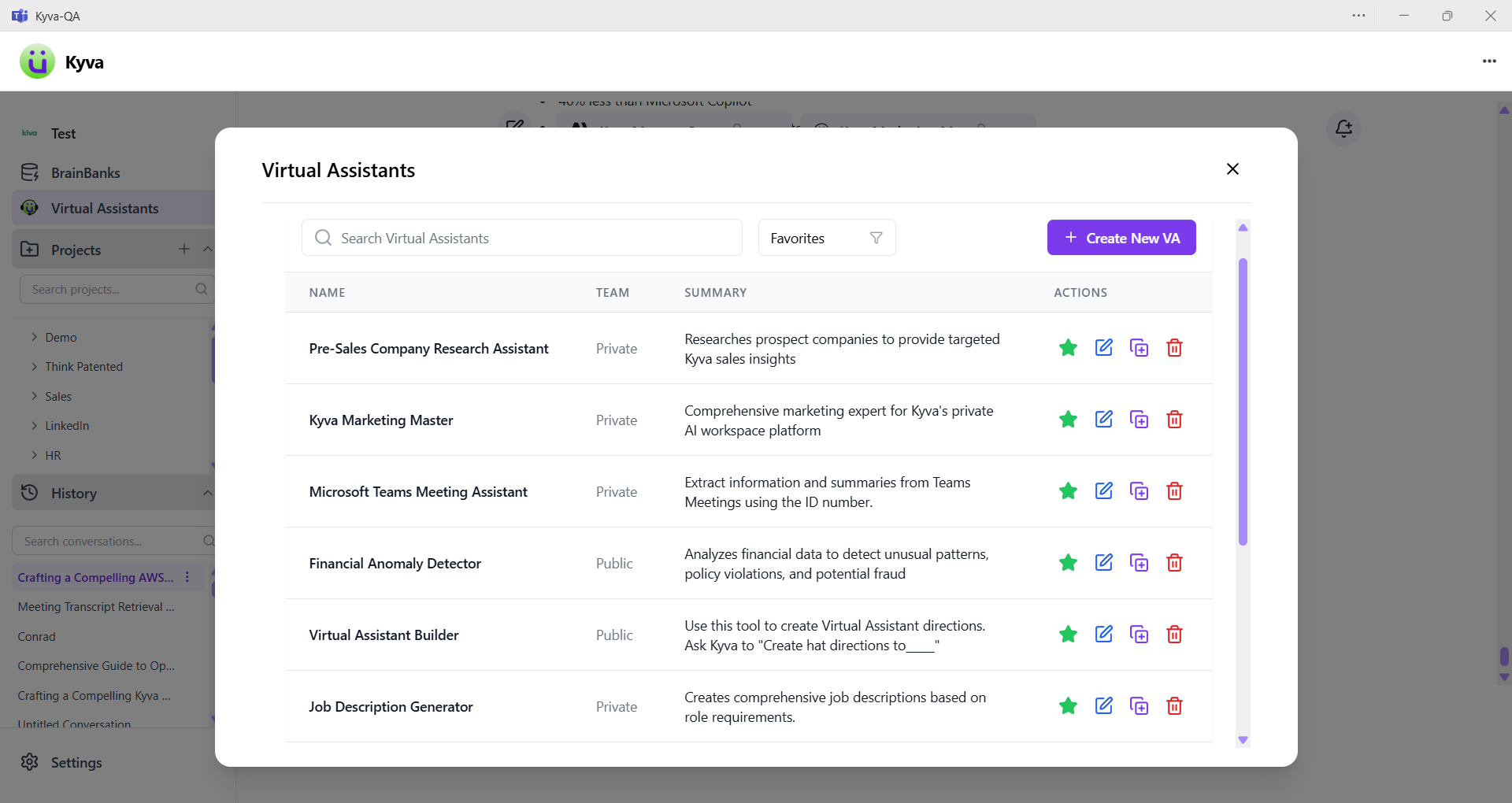1512x803 pixels.
Task: Toggle favorite star for Job Description Generator
Action: (1068, 706)
